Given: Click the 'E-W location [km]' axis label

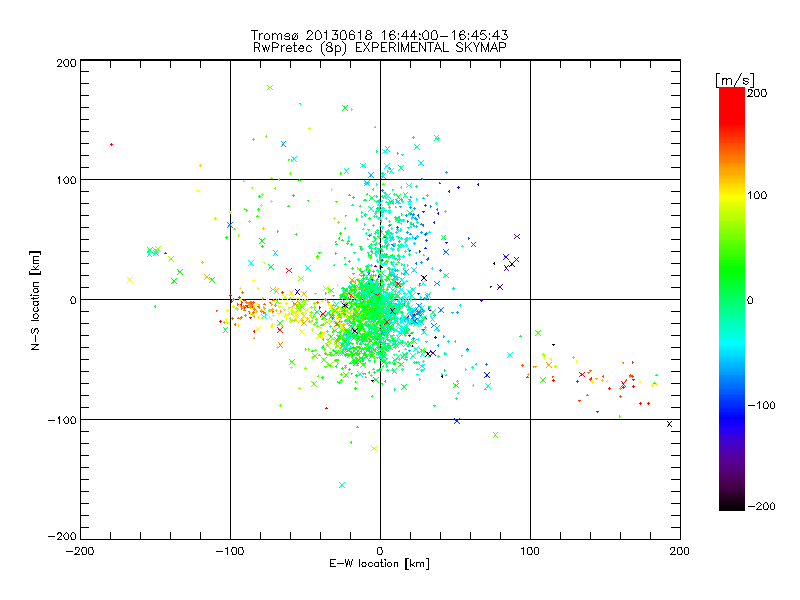Looking at the screenshot, I should [379, 564].
